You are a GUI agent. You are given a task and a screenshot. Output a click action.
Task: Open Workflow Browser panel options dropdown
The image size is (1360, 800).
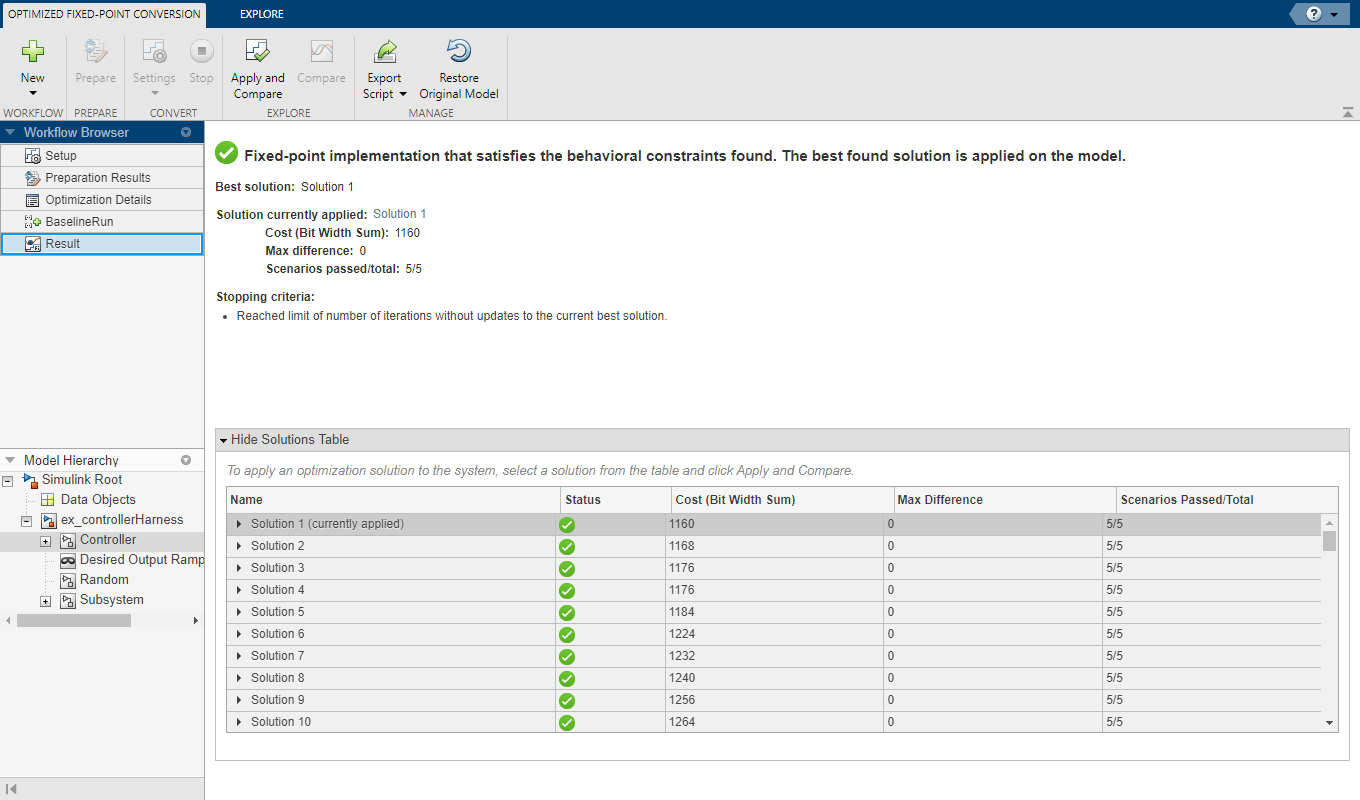(x=185, y=132)
